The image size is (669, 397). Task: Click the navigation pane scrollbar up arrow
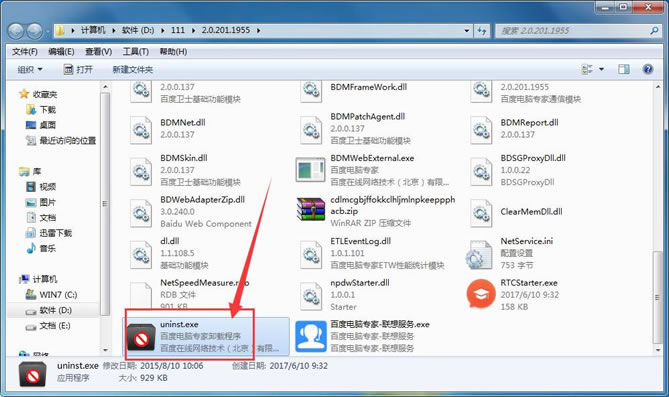(105, 87)
